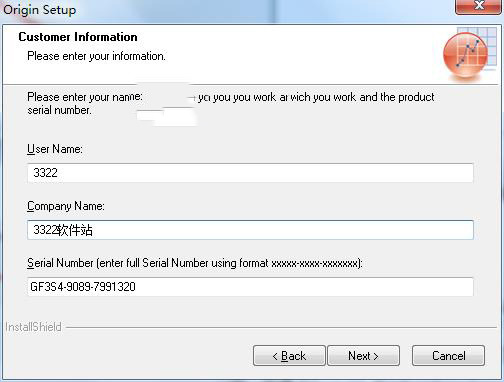Screen dimensions: 504x382
Task: Go back with the Back button
Action: (289, 356)
